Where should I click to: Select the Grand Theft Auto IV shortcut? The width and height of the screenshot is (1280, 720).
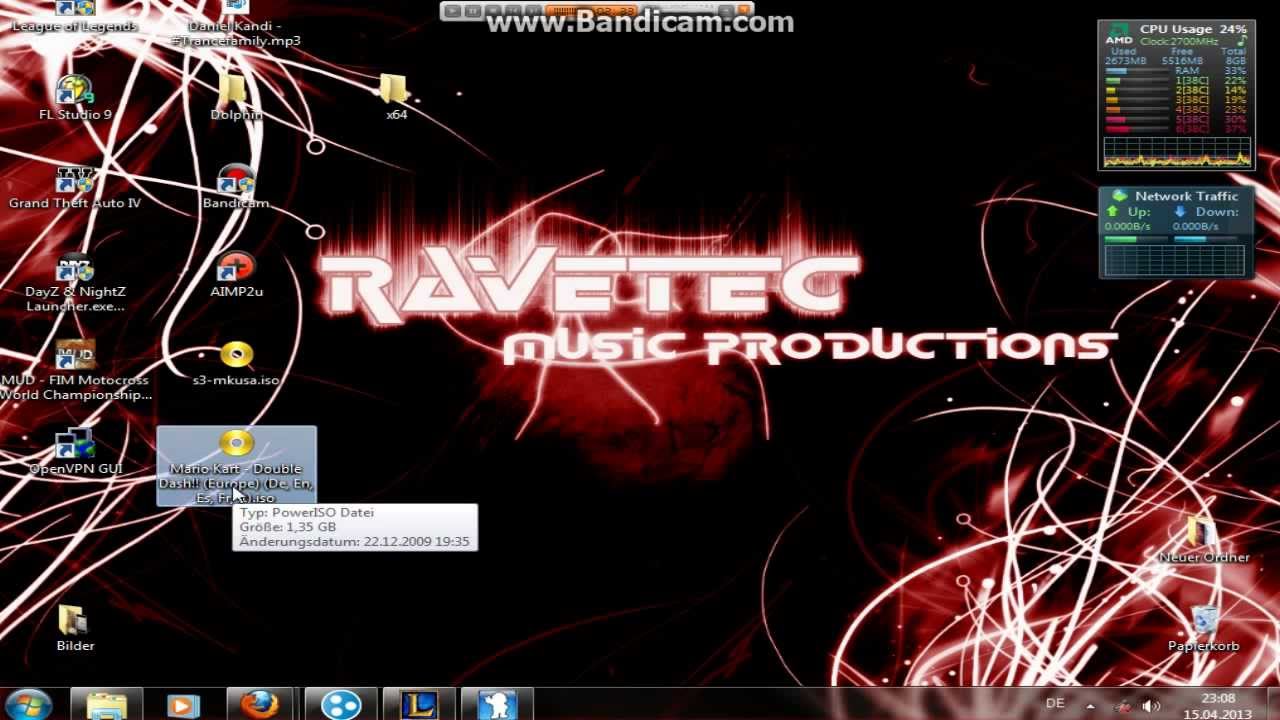[75, 187]
